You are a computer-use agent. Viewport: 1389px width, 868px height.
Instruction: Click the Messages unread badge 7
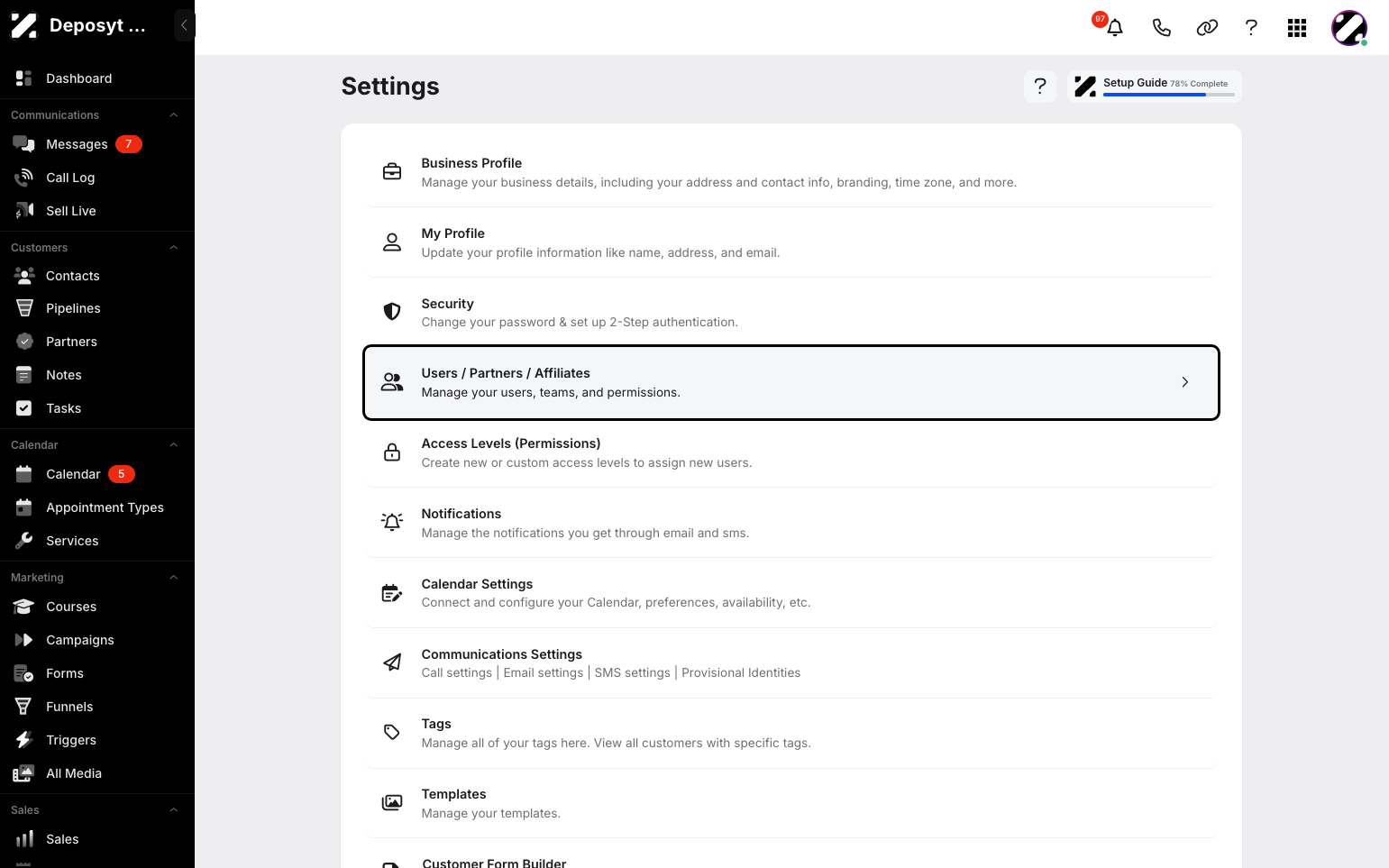(x=128, y=144)
